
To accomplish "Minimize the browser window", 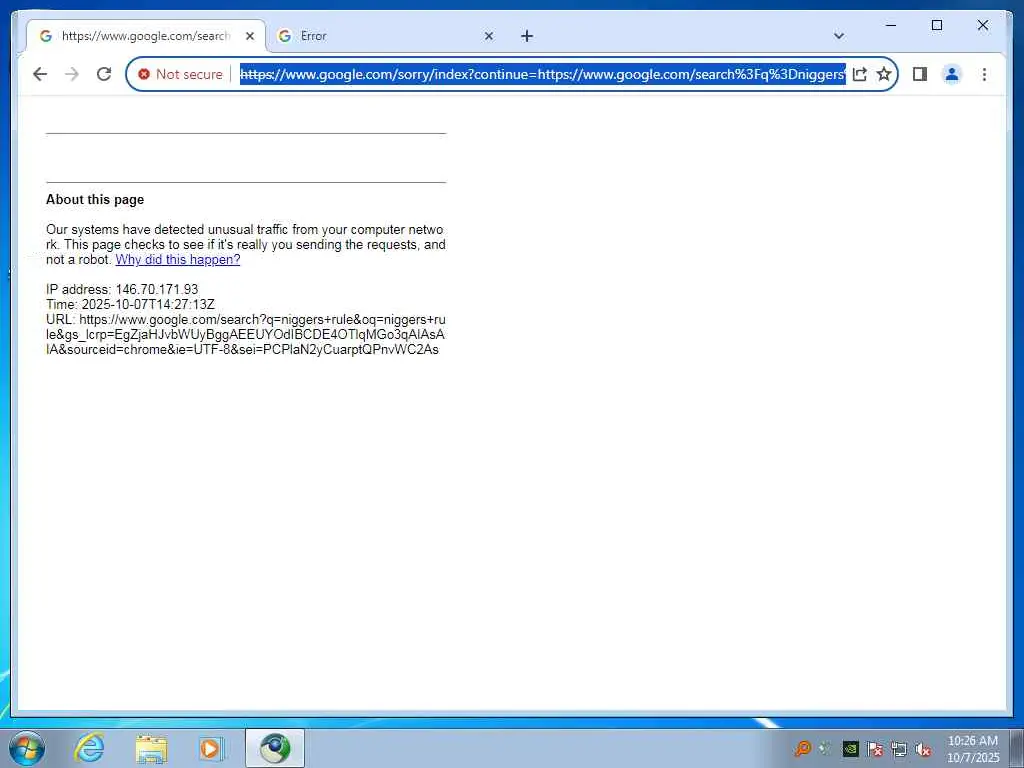I will (x=891, y=25).
